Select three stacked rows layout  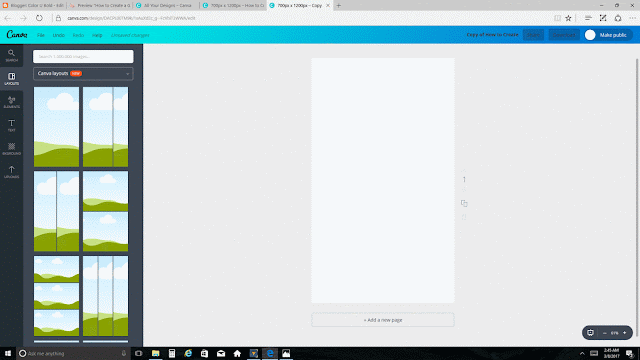[56, 296]
